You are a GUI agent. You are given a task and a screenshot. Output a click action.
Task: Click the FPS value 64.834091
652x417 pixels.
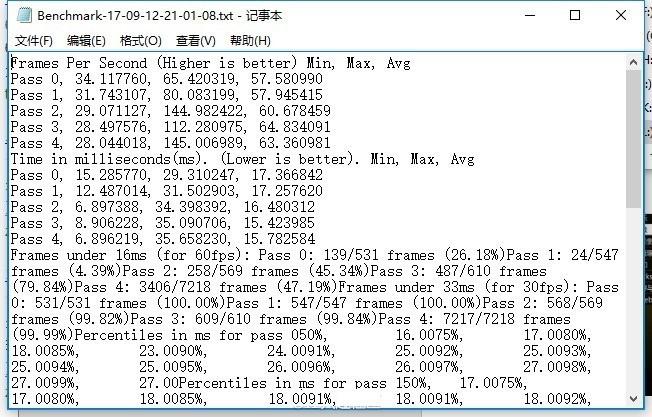pyautogui.click(x=295, y=127)
